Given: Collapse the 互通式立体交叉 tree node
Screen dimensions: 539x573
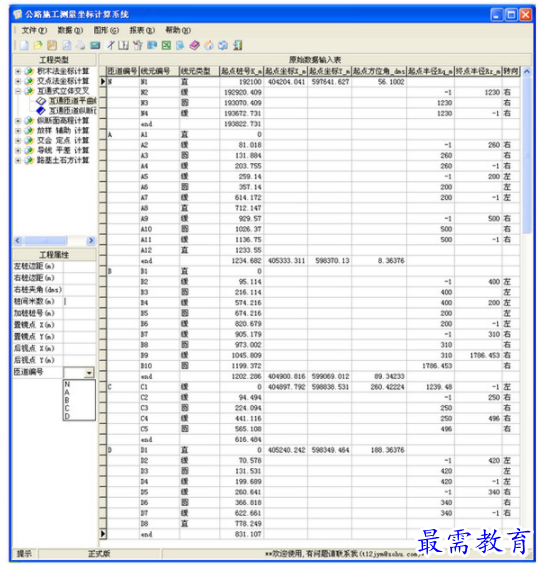Looking at the screenshot, I should (x=18, y=91).
